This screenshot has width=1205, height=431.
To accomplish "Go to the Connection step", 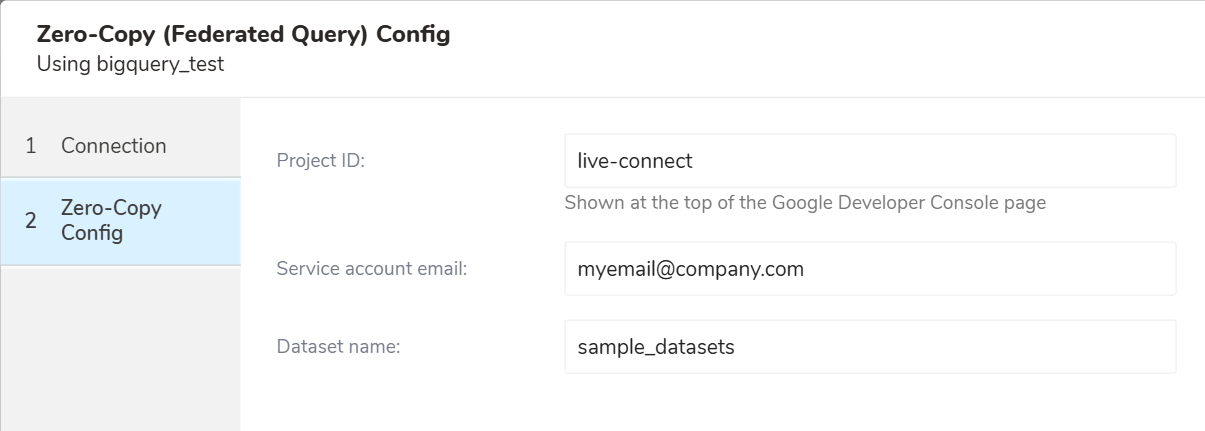I will [x=120, y=146].
